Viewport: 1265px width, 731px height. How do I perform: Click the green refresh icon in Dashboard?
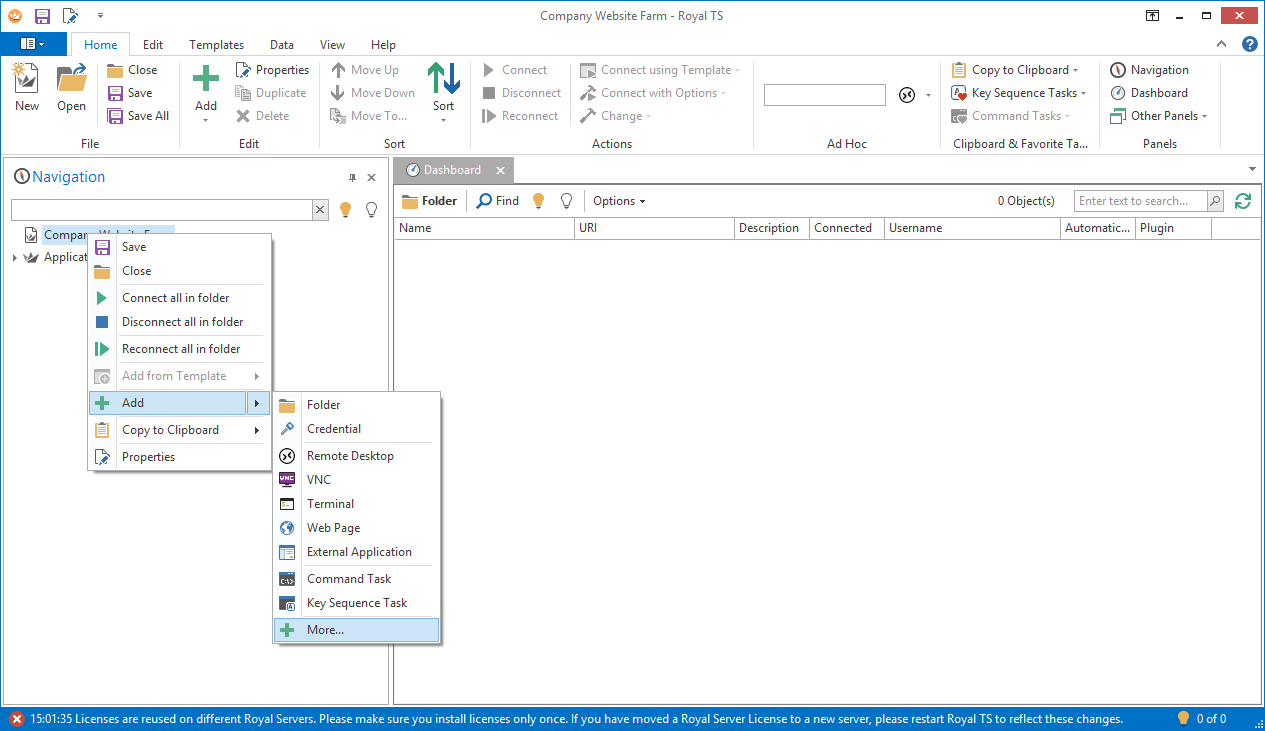point(1243,201)
